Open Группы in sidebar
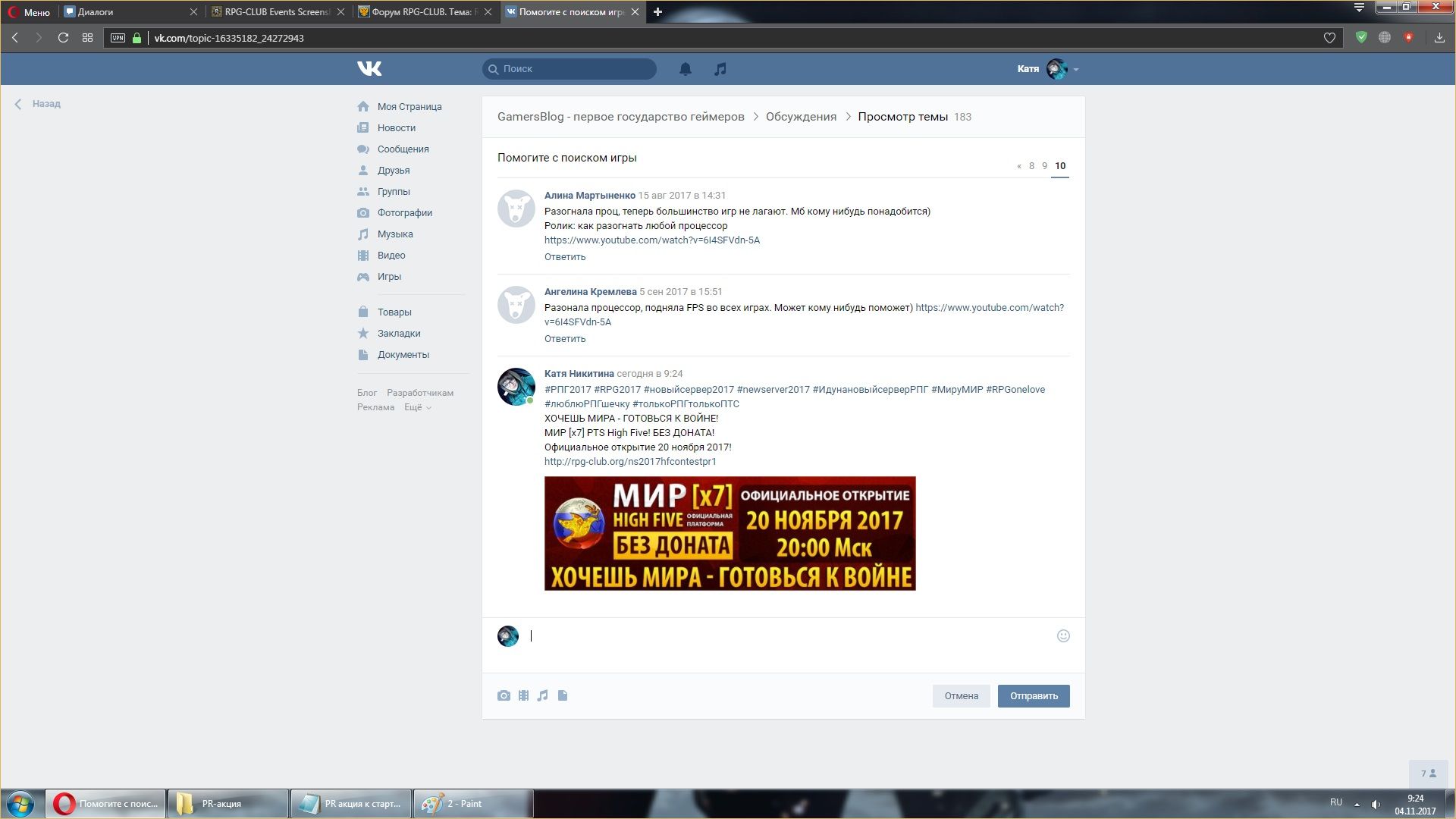 394,192
